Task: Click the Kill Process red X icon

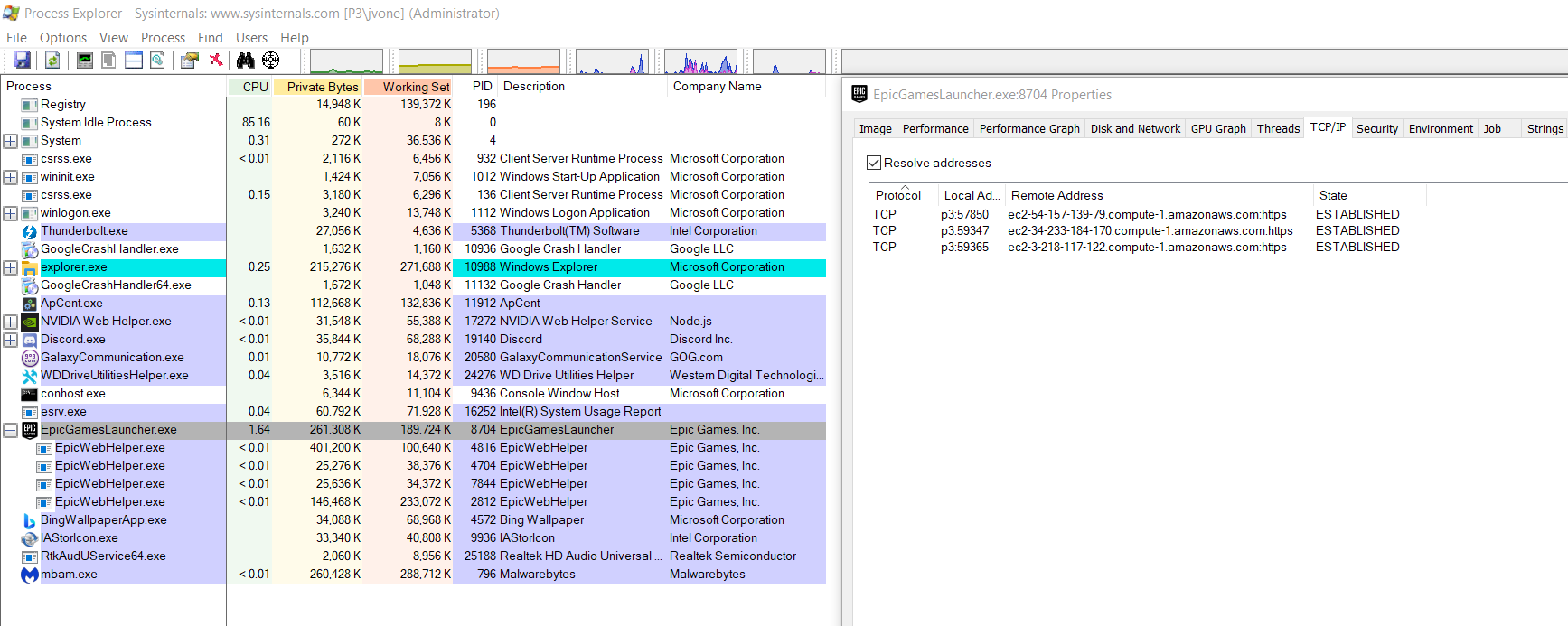Action: coord(216,61)
